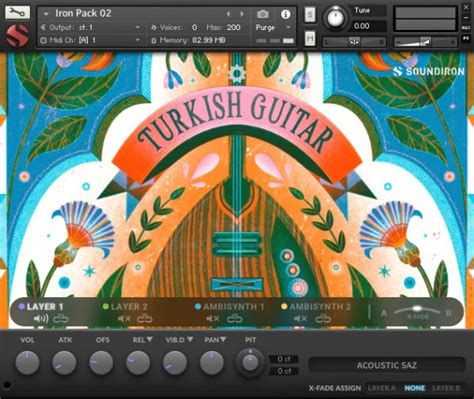The width and height of the screenshot is (474, 399).
Task: Go to next instrument arrow
Action: [x=242, y=14]
